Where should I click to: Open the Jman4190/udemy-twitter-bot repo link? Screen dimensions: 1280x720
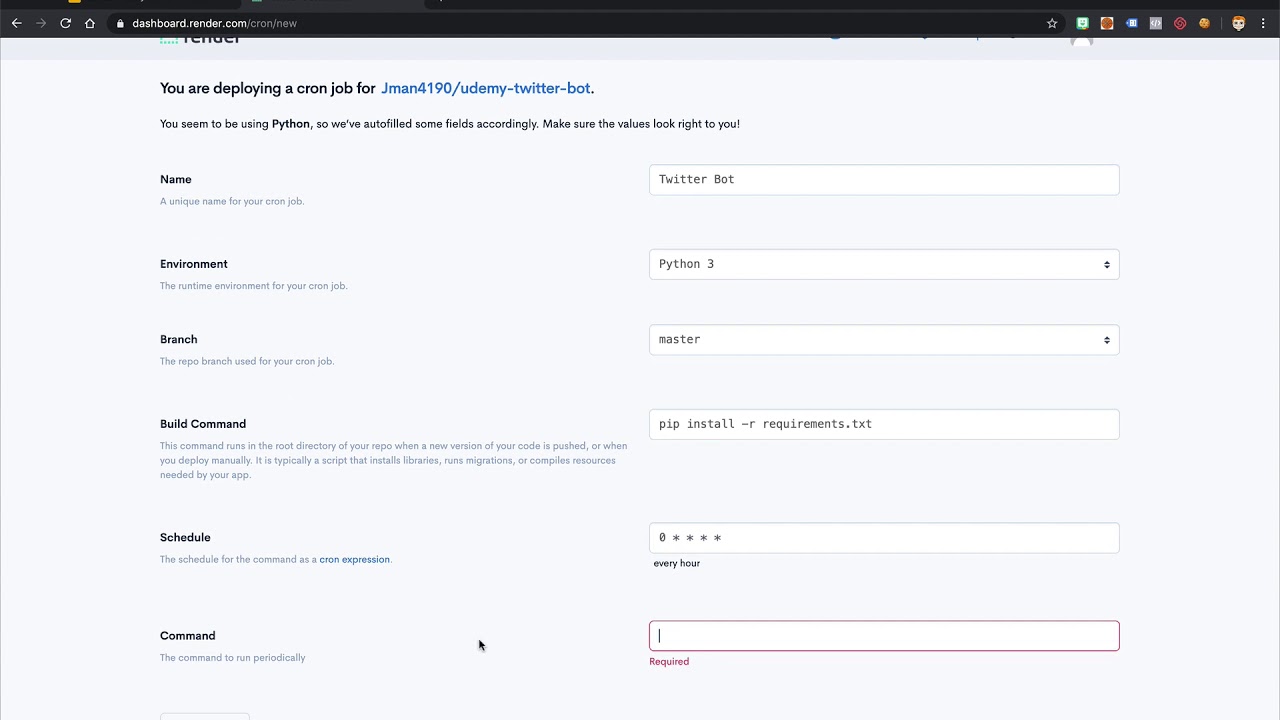click(485, 88)
